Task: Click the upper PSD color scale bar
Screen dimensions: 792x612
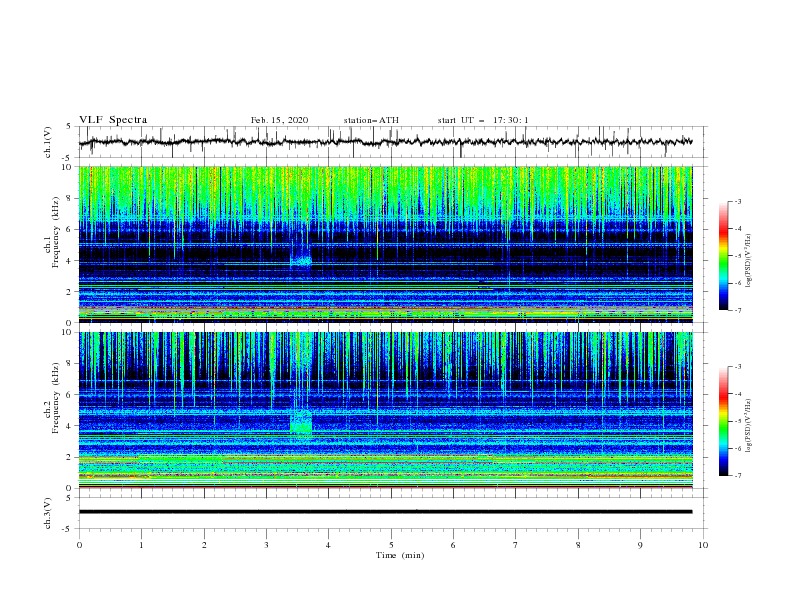Action: 723,255
